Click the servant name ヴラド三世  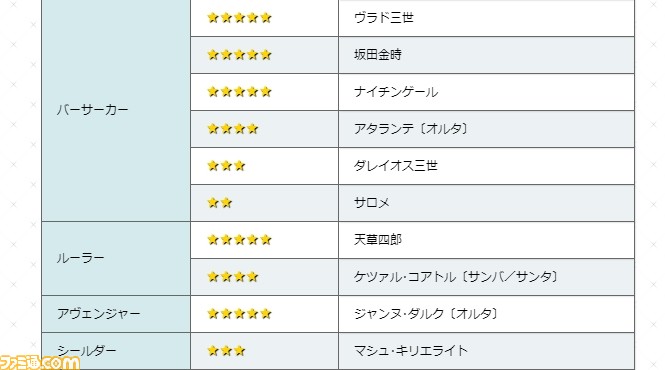coord(383,18)
